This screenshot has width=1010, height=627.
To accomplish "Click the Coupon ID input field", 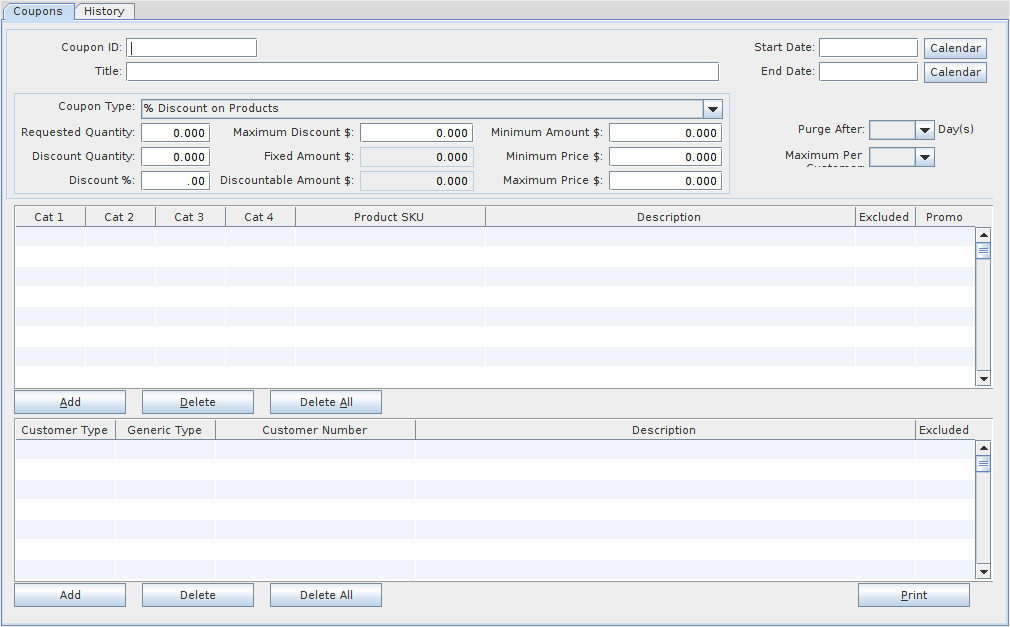I will 192,48.
